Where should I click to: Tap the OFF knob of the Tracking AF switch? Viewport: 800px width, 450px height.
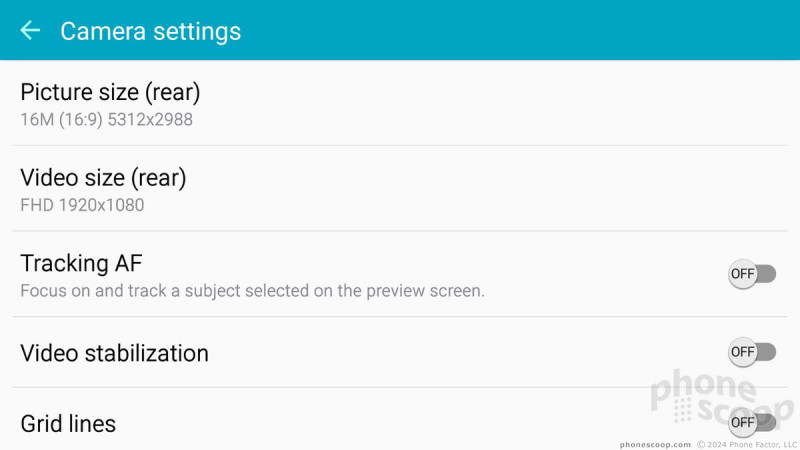[742, 274]
